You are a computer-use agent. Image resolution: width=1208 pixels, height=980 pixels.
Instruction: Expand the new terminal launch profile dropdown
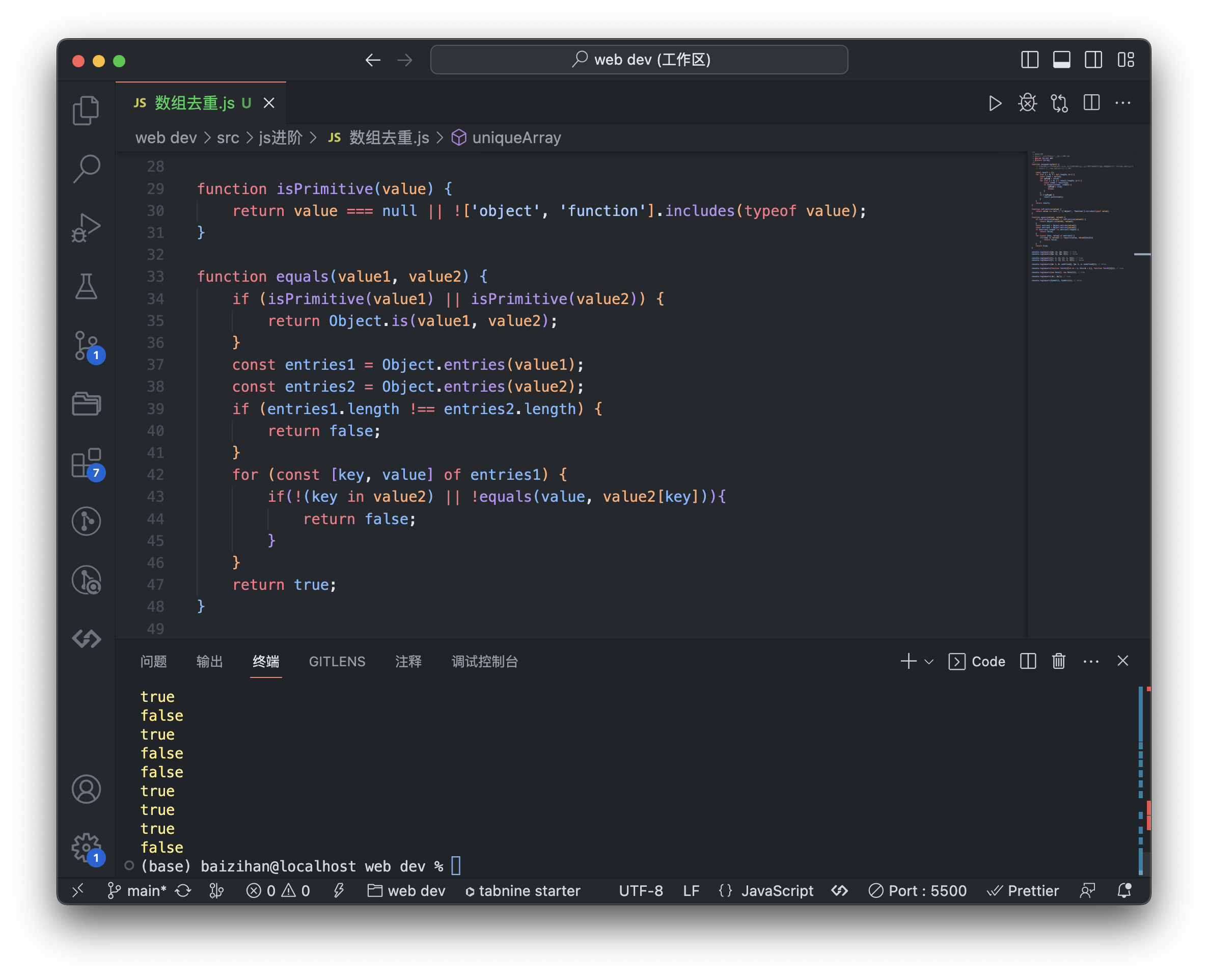pyautogui.click(x=928, y=661)
